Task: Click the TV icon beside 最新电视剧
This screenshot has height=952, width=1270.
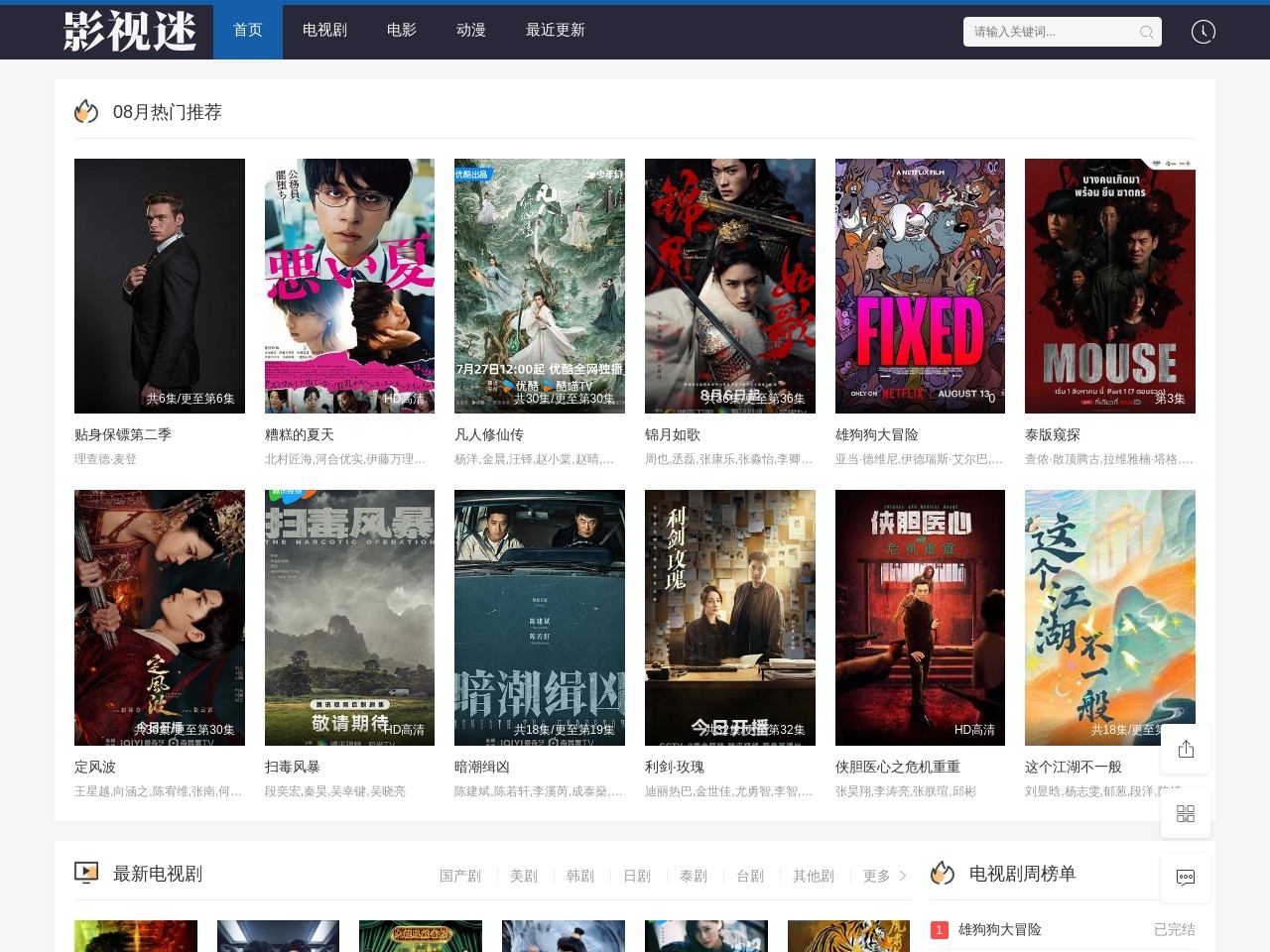Action: 86,873
